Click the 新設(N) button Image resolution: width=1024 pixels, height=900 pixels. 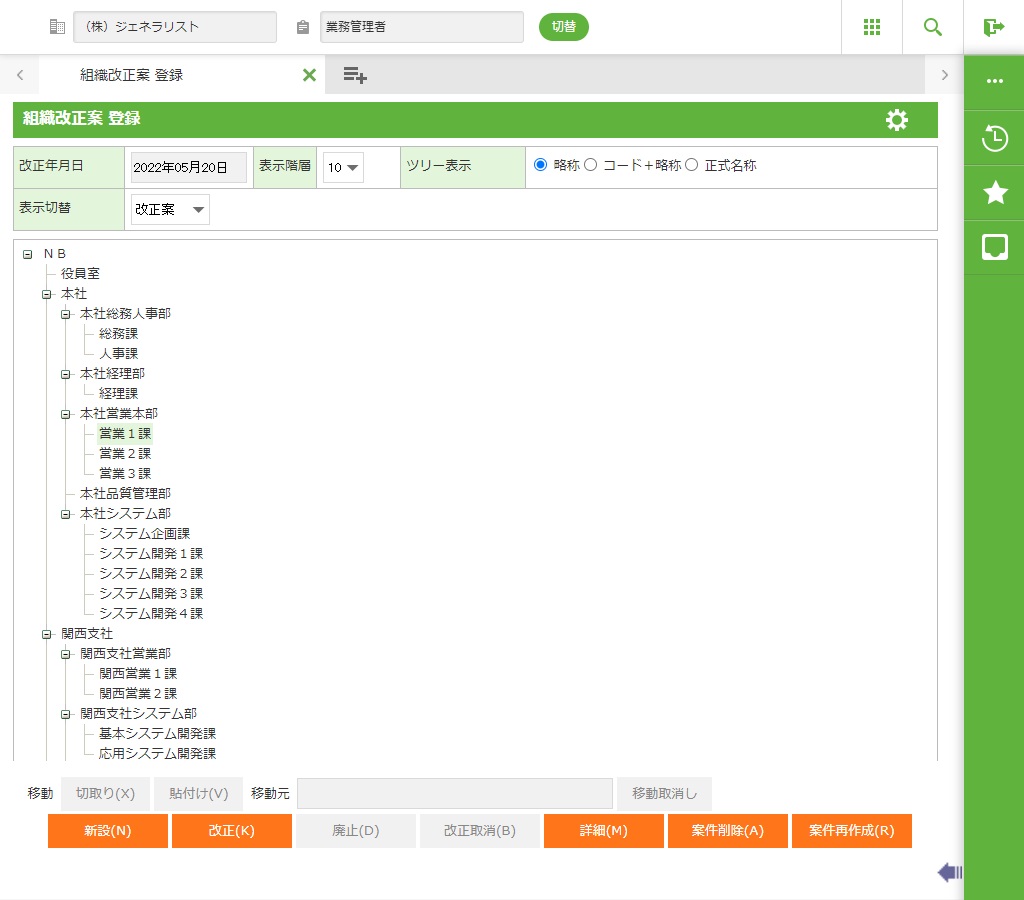(x=107, y=831)
